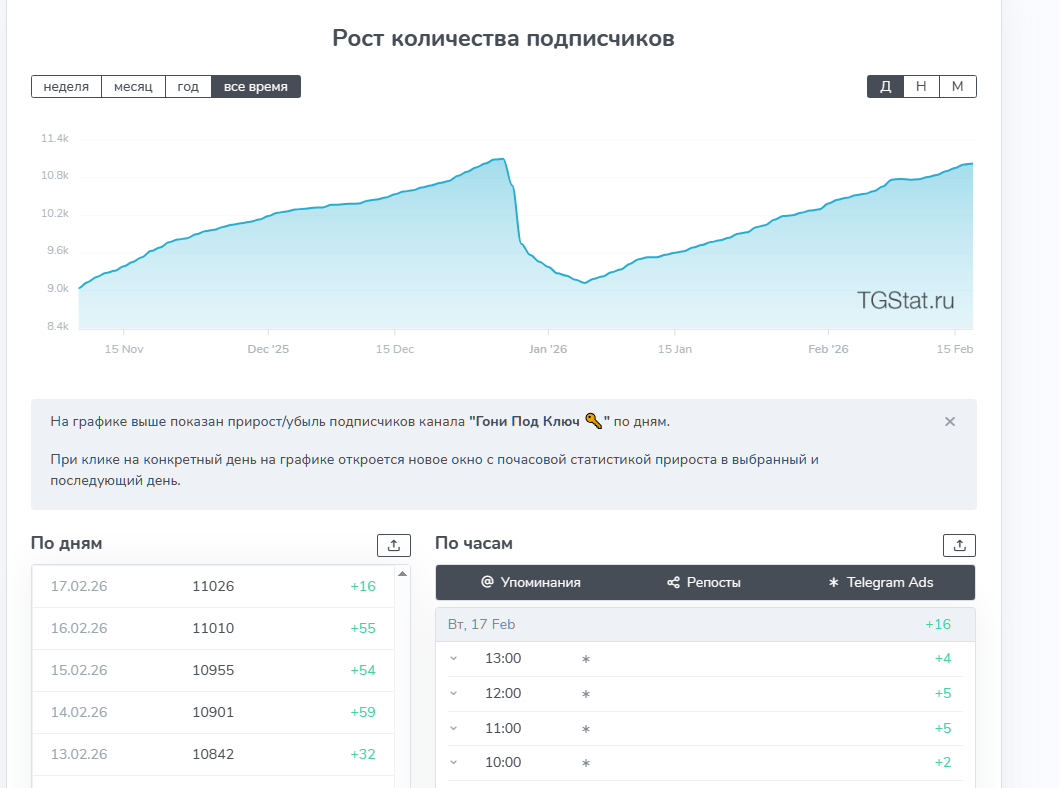Click the Telegram Ads marker beside 10:00
Image resolution: width=1059 pixels, height=788 pixels.
584,762
